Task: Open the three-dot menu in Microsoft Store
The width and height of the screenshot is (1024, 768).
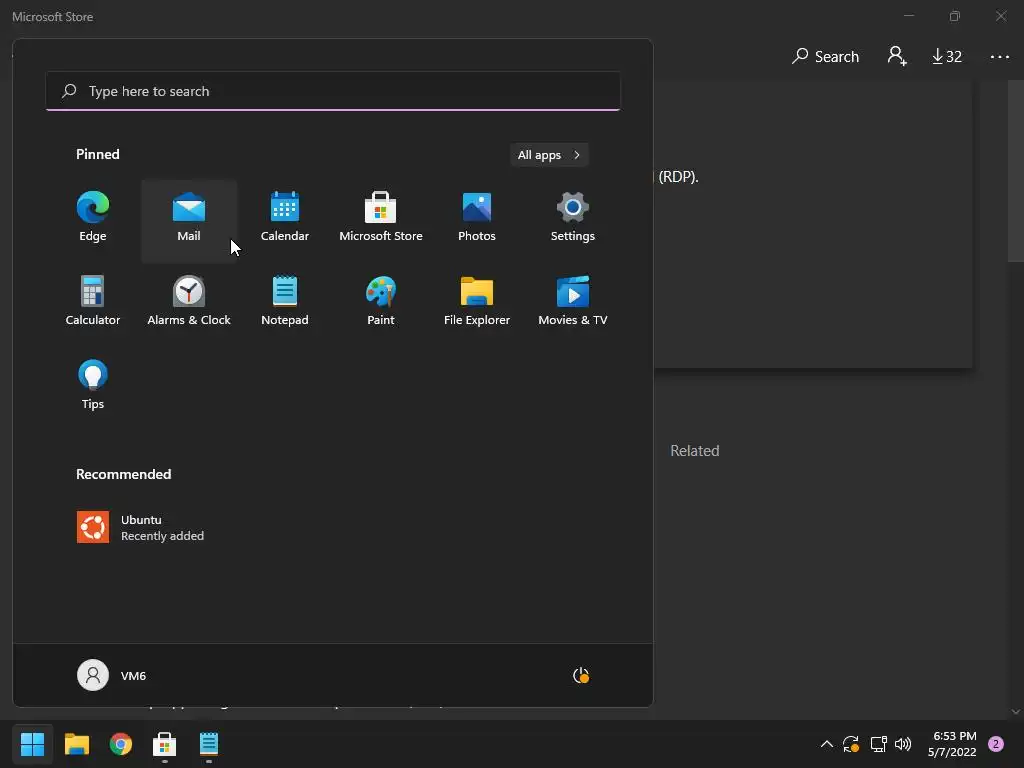Action: pyautogui.click(x=1000, y=57)
